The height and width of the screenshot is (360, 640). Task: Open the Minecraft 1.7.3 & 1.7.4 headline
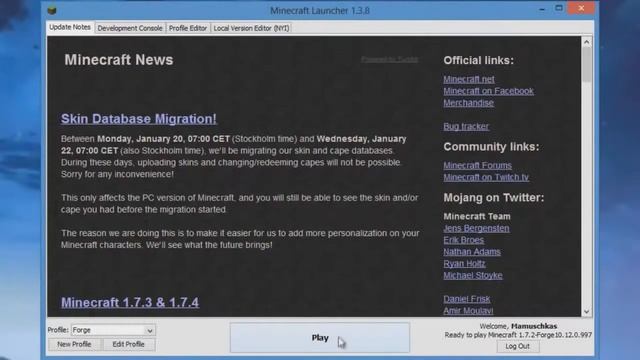[x=130, y=302]
